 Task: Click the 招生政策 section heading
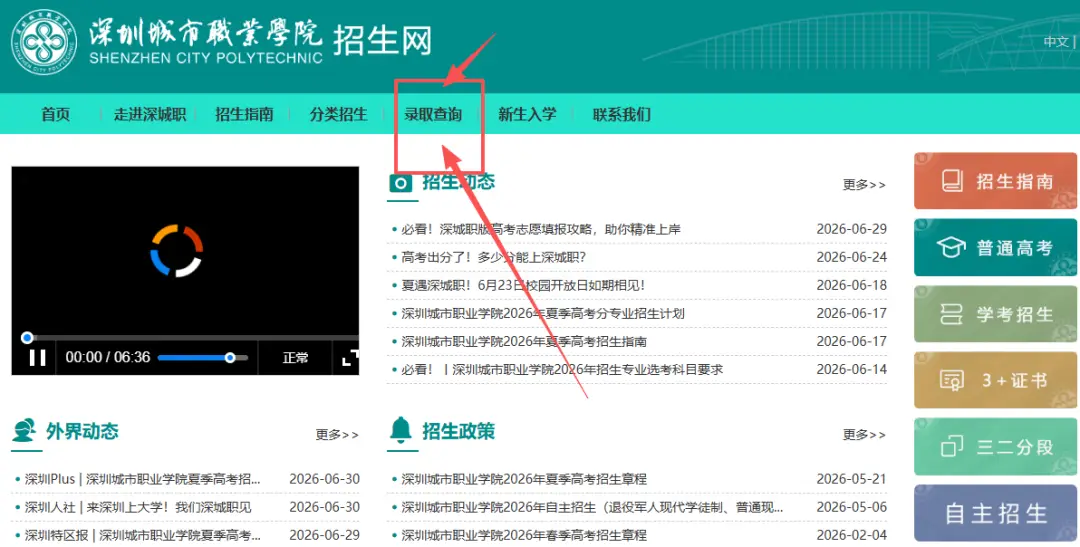pyautogui.click(x=459, y=431)
